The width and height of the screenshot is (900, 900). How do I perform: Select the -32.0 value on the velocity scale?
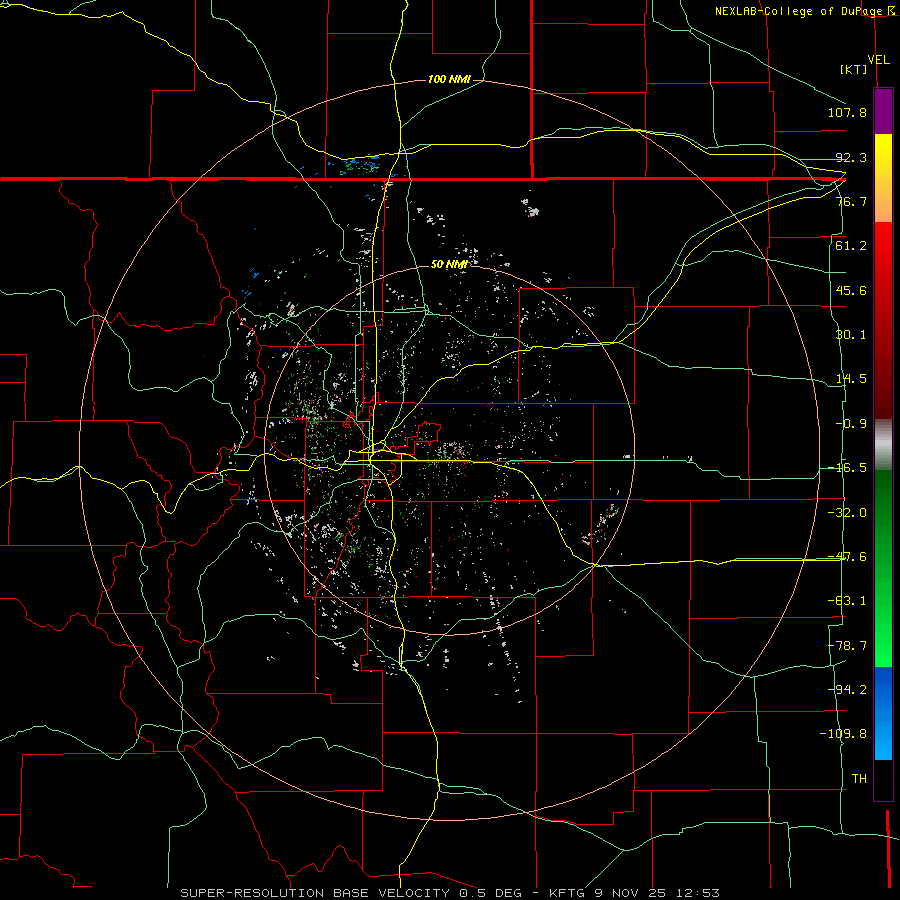point(847,513)
